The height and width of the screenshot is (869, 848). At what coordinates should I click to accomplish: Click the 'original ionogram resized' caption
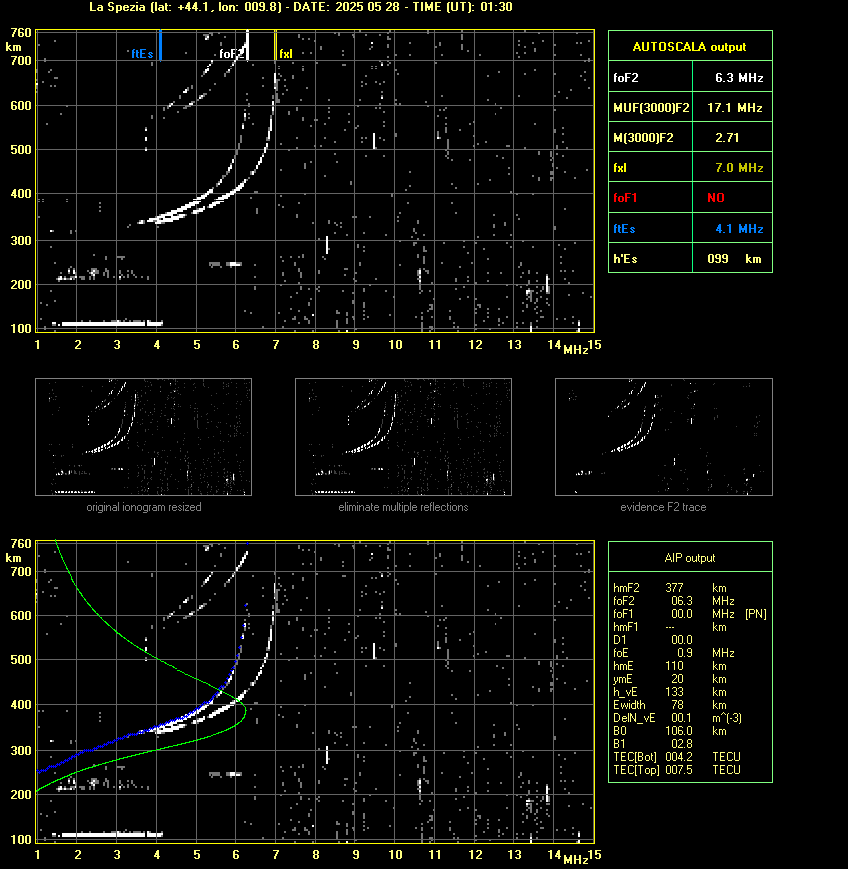point(144,507)
